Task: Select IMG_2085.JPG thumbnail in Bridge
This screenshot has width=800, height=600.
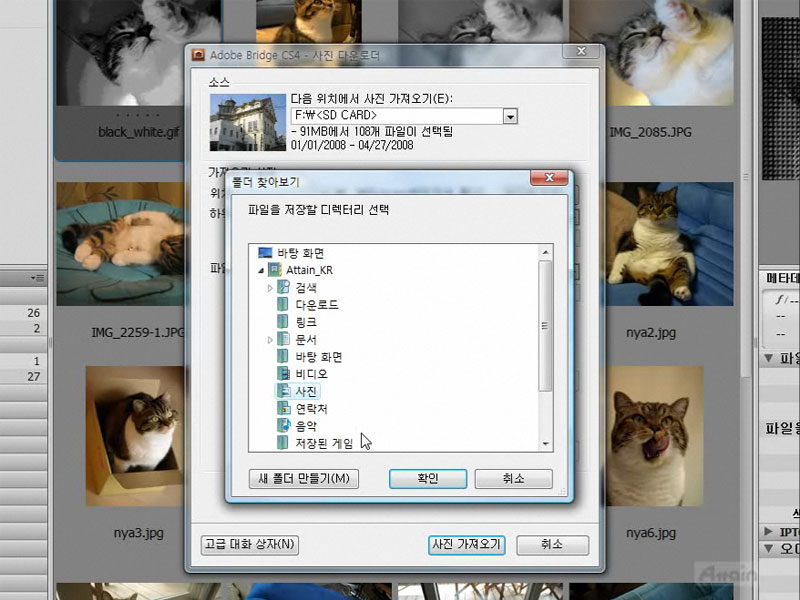Action: (x=651, y=53)
